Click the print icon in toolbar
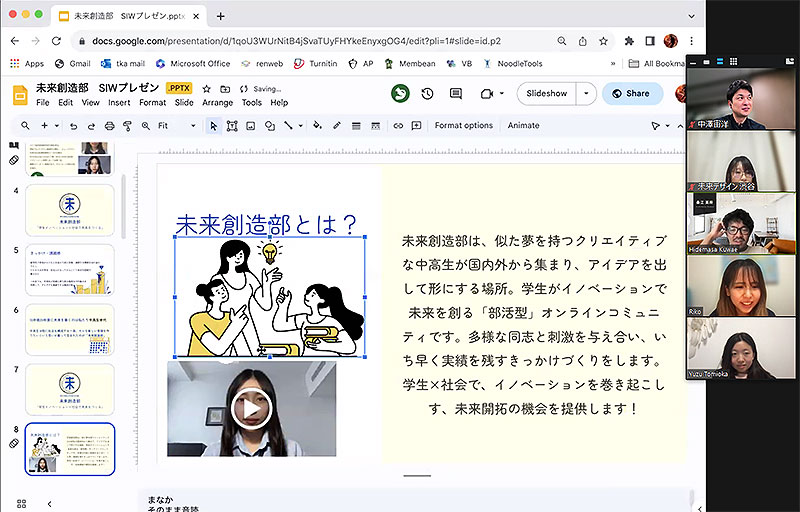800x512 pixels. point(109,126)
